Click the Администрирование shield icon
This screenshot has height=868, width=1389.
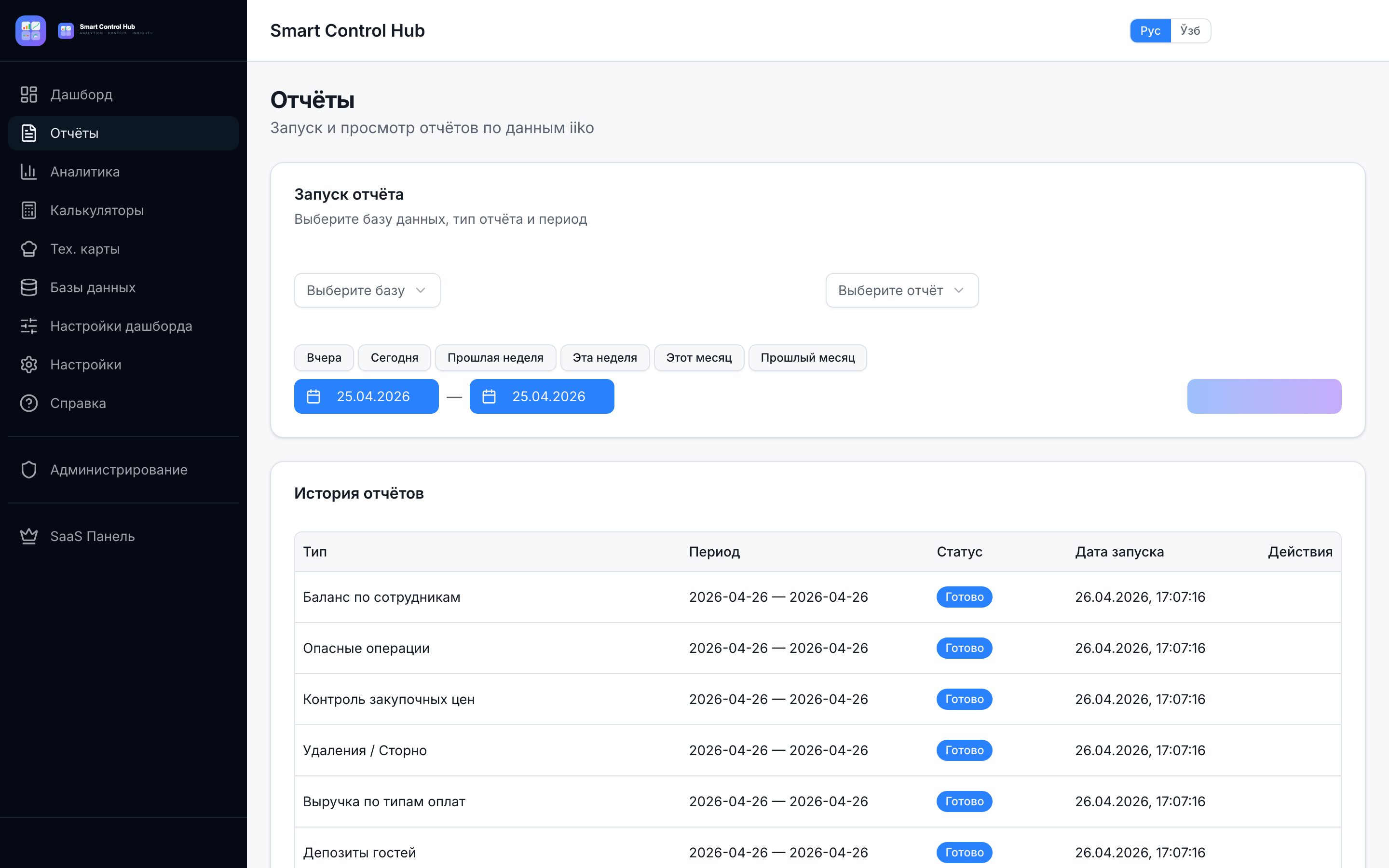(x=29, y=470)
